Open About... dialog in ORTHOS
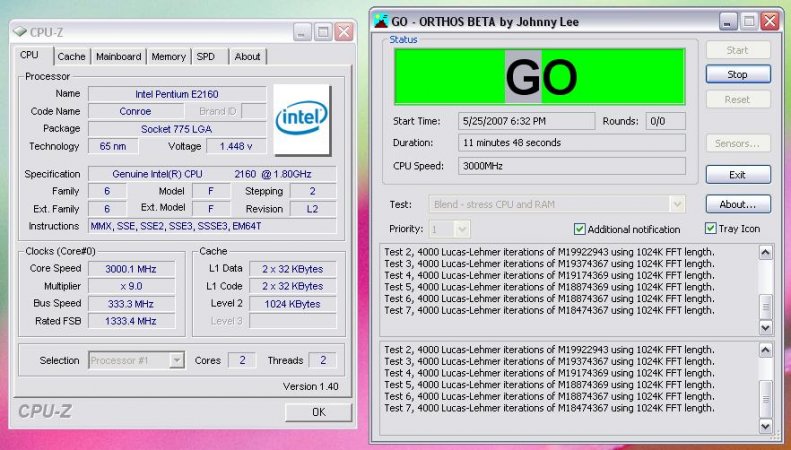The image size is (791, 450). click(738, 204)
